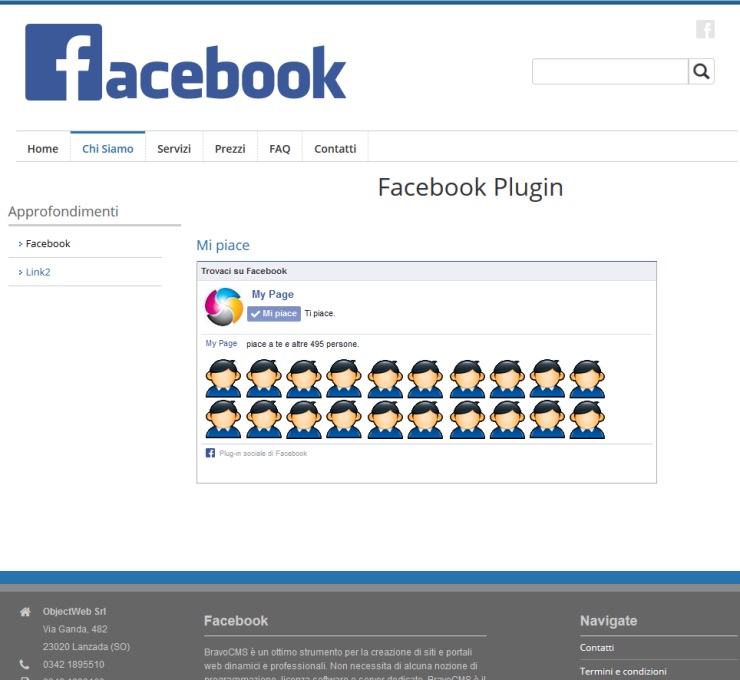Select the Chi Siamo tab
The image size is (740, 680).
click(108, 148)
